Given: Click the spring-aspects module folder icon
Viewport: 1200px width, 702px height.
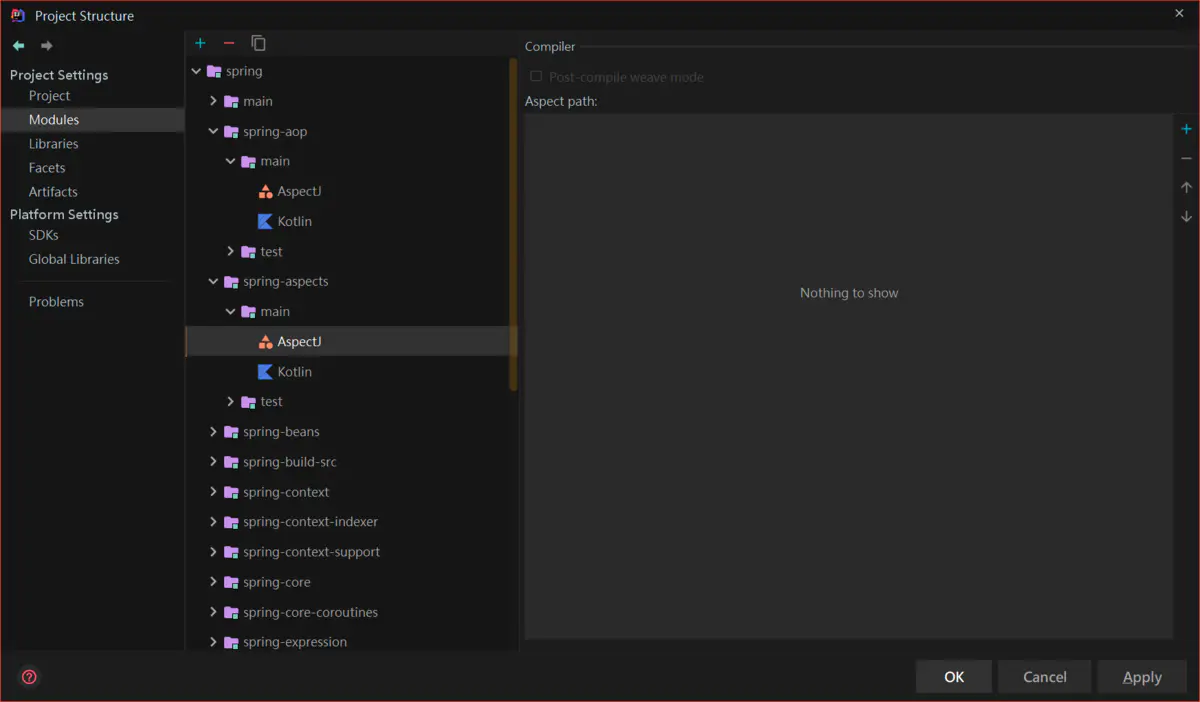Looking at the screenshot, I should [x=231, y=282].
